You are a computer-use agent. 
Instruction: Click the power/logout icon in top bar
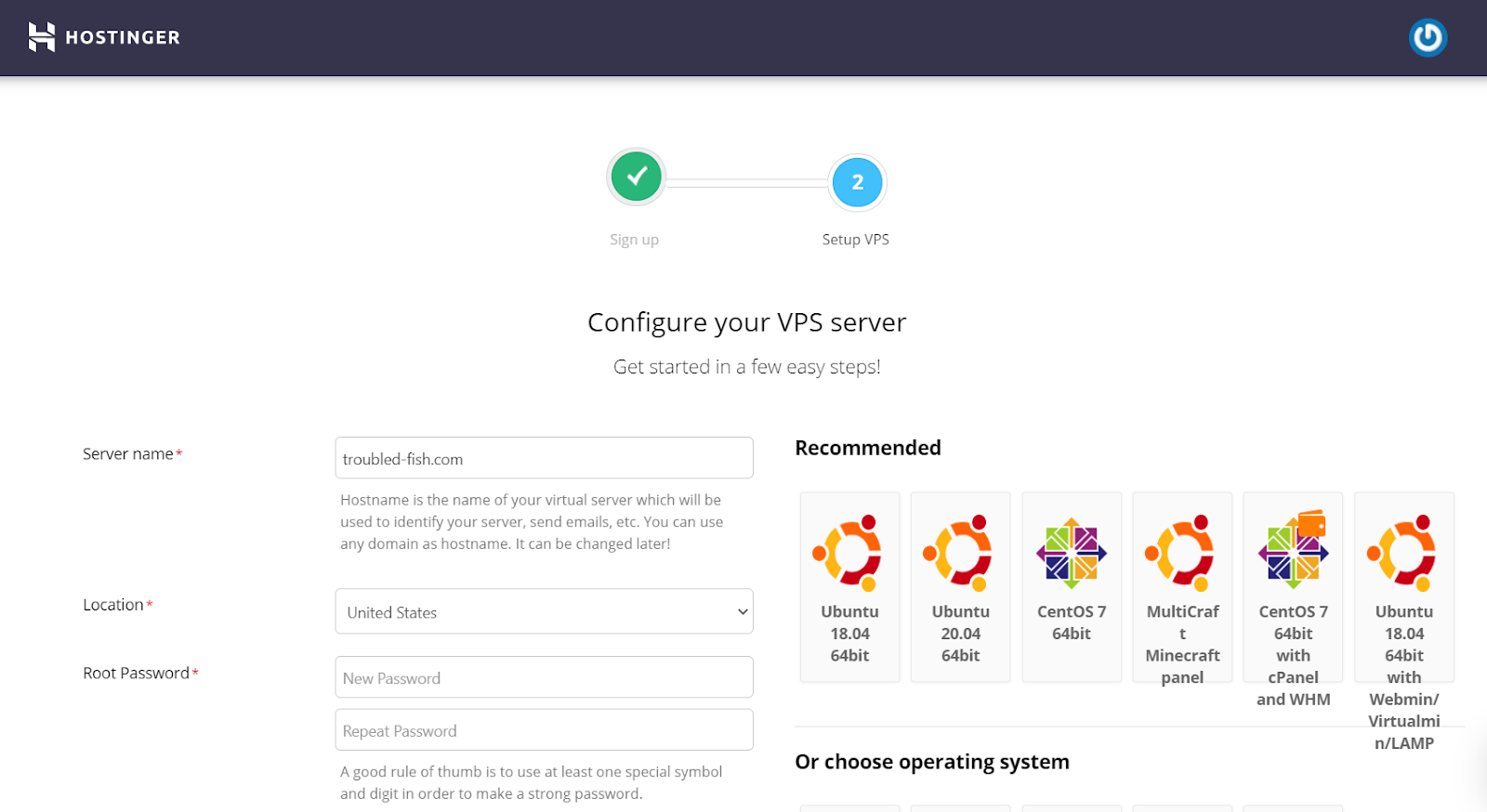(x=1428, y=37)
